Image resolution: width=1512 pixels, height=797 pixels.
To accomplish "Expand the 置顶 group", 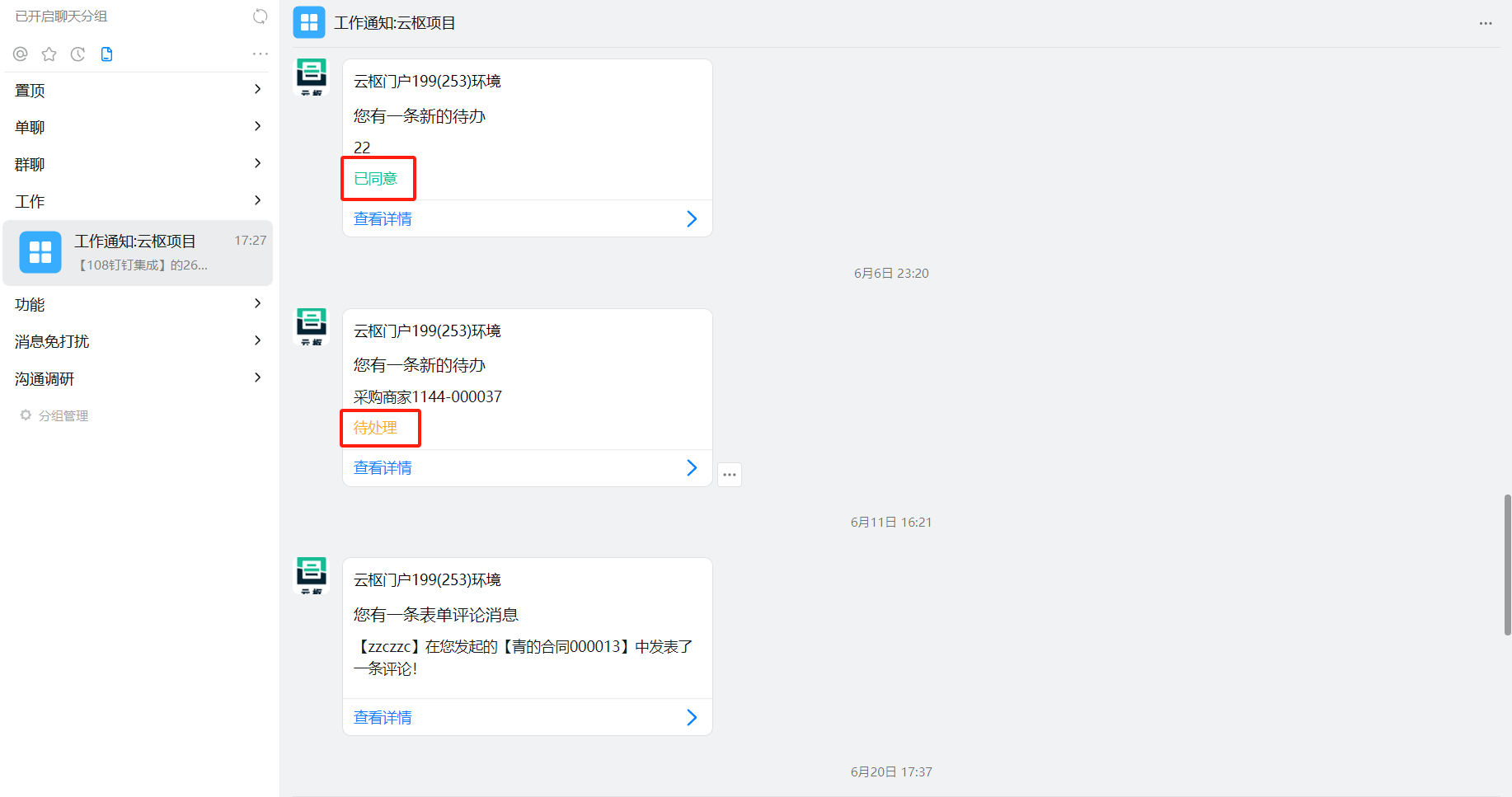I will [139, 90].
